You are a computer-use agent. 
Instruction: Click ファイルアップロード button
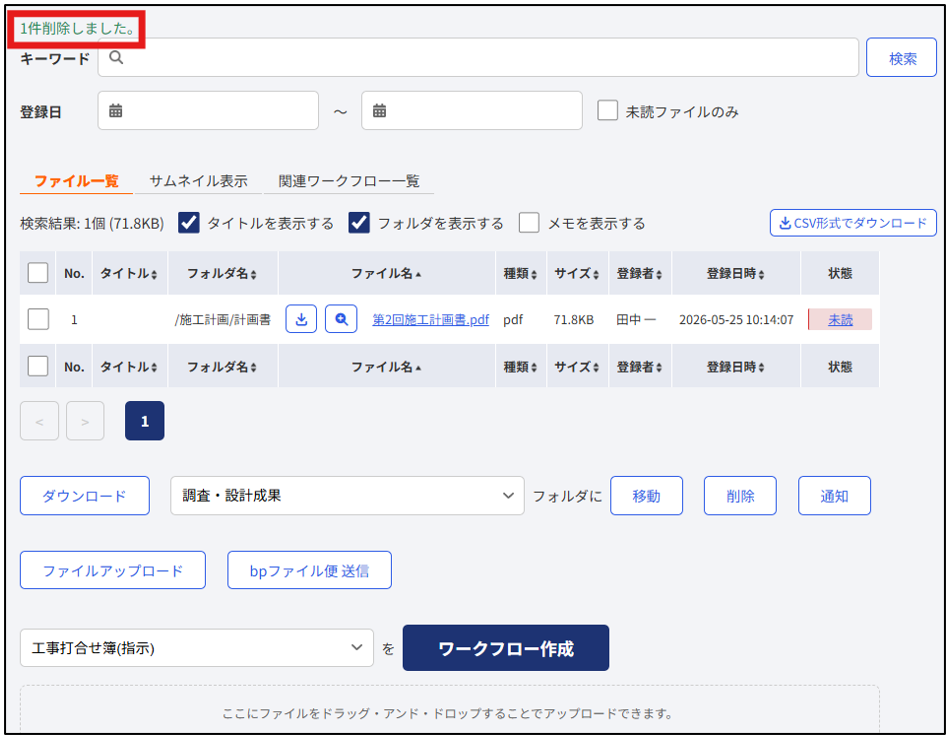click(113, 570)
